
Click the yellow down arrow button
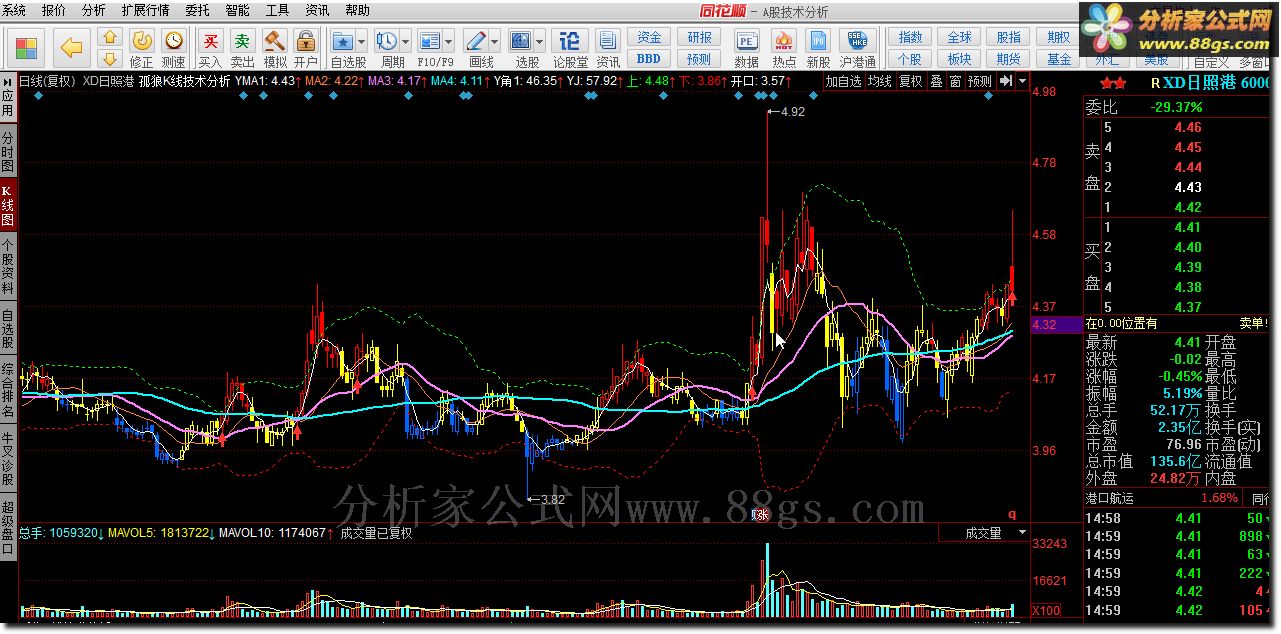coord(110,57)
